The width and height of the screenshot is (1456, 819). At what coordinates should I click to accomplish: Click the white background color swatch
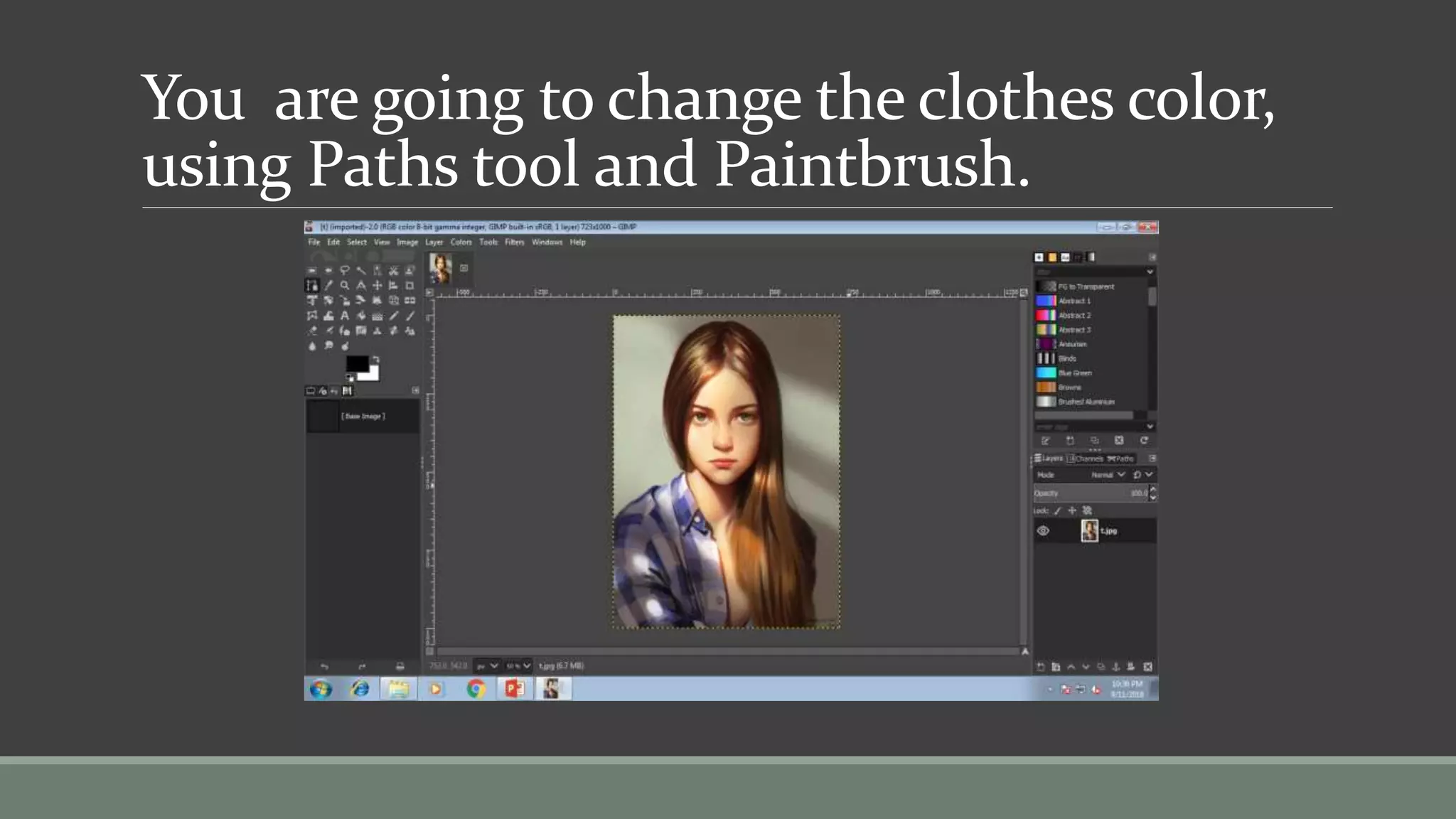click(375, 375)
